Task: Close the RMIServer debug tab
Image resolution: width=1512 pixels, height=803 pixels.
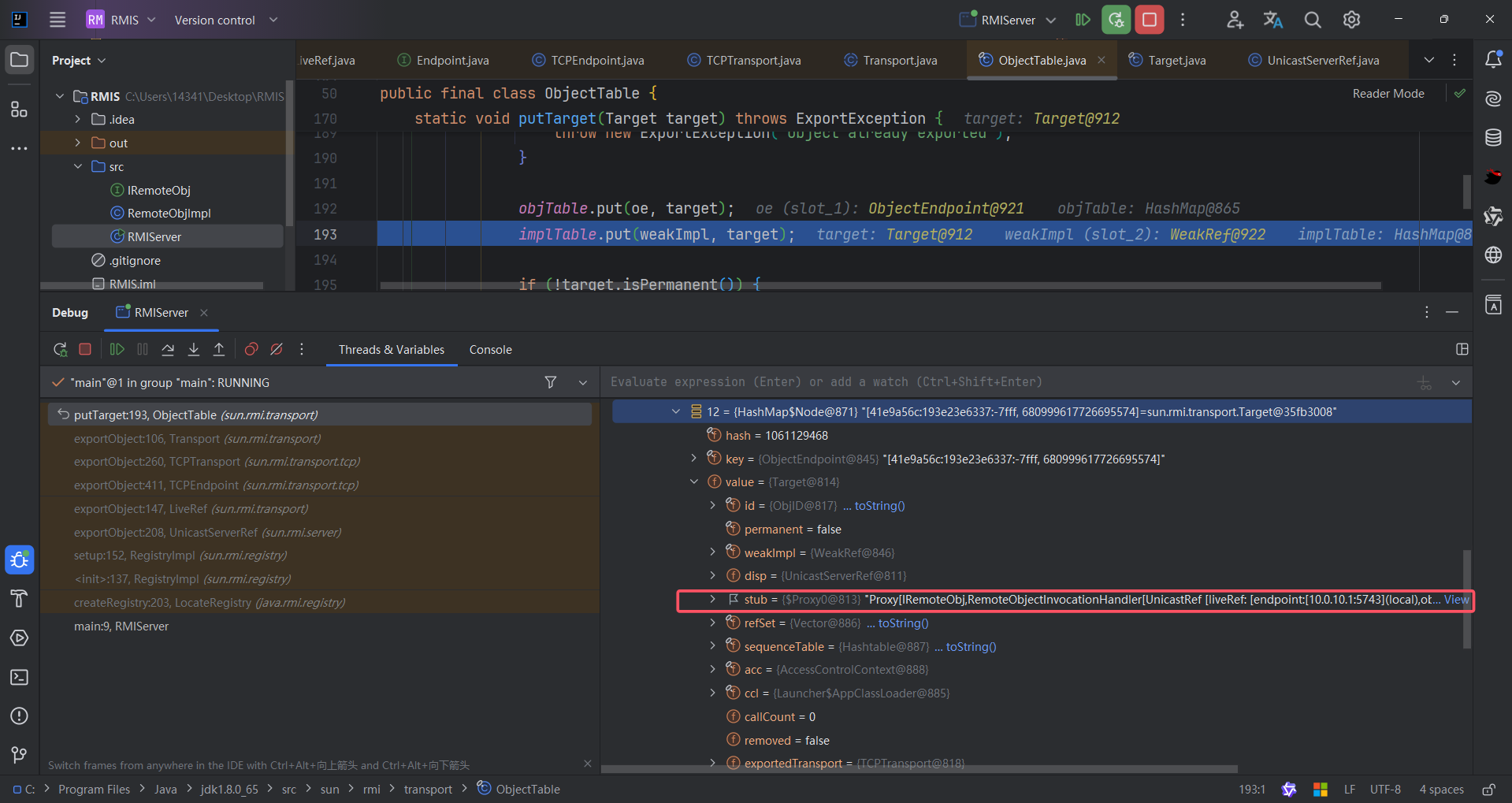Action: point(204,313)
